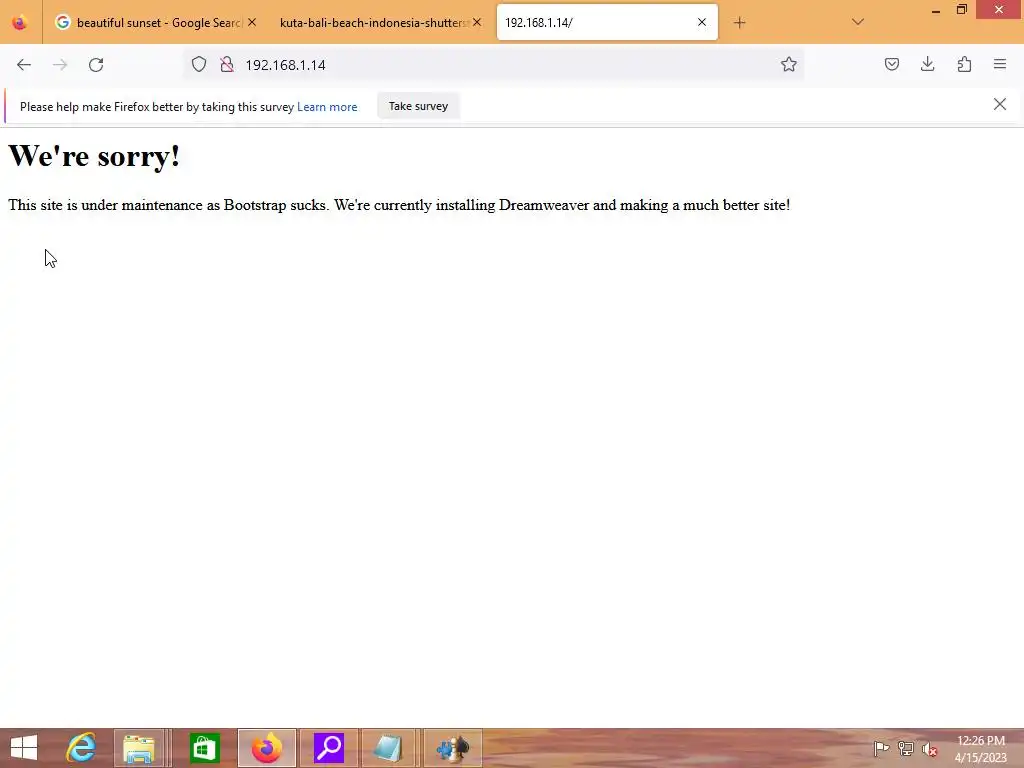Open the Learn more survey link
This screenshot has height=768, width=1024.
pyautogui.click(x=327, y=107)
